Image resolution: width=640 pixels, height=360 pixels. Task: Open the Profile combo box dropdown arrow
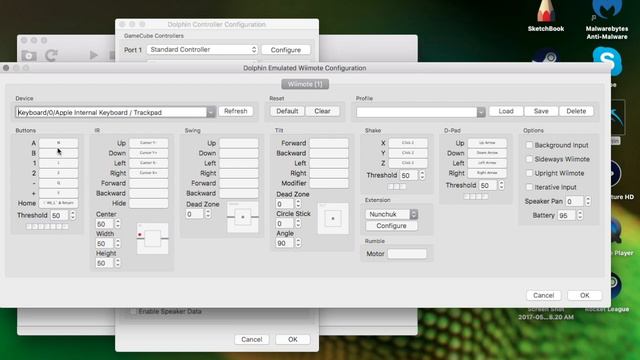point(481,112)
